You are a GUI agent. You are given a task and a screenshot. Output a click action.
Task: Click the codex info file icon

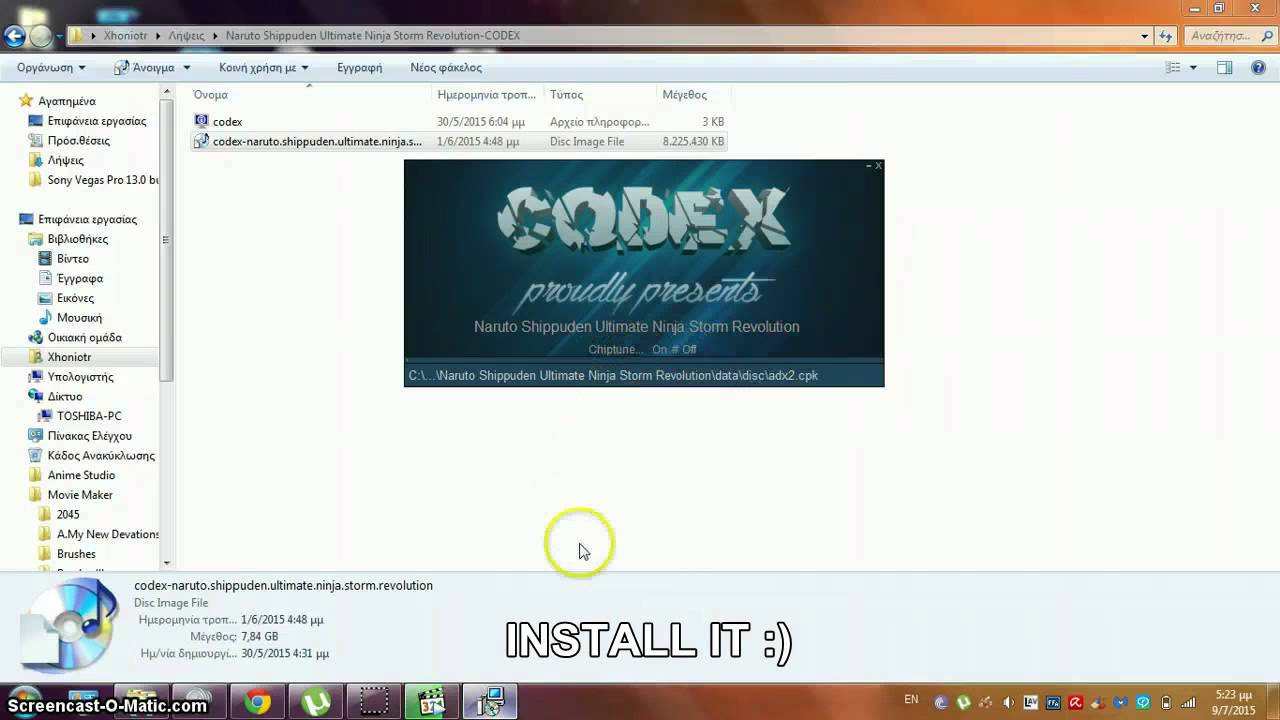click(201, 121)
